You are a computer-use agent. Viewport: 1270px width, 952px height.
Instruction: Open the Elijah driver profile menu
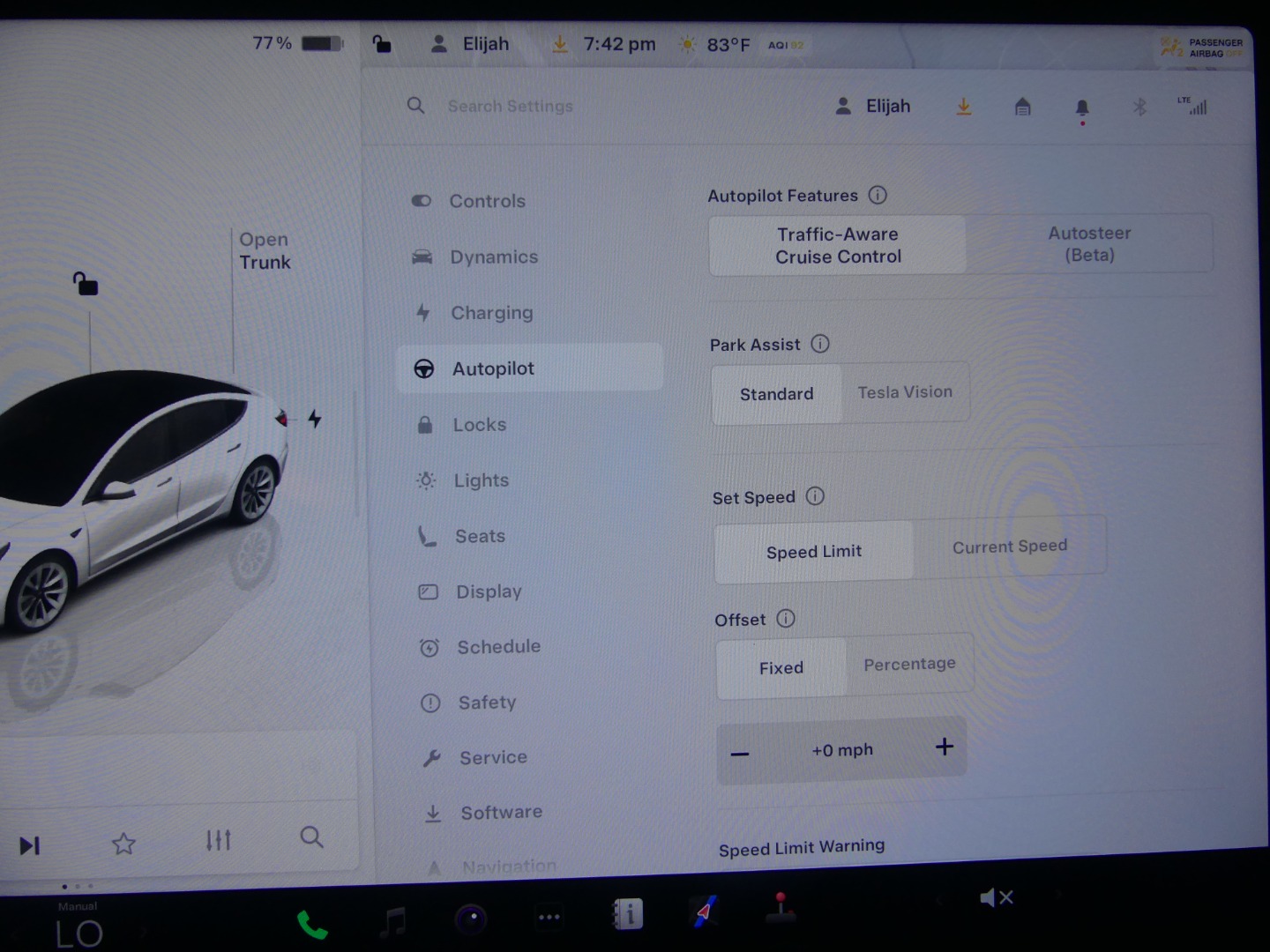pyautogui.click(x=873, y=107)
